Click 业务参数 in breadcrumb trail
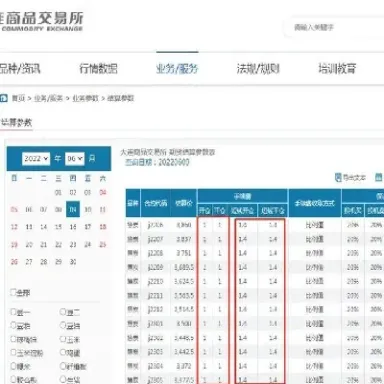This screenshot has height=384, width=384. click(85, 98)
